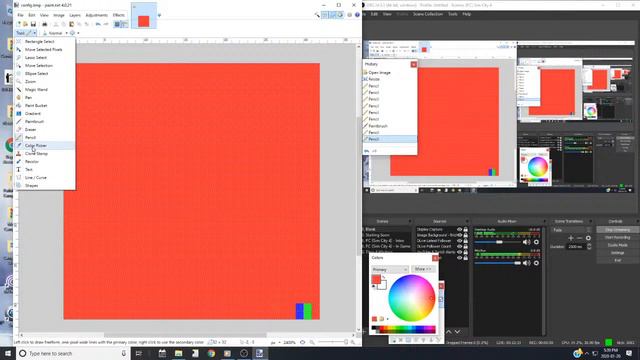Click the More >> button in Colors window
The width and height of the screenshot is (640, 360).
[422, 269]
